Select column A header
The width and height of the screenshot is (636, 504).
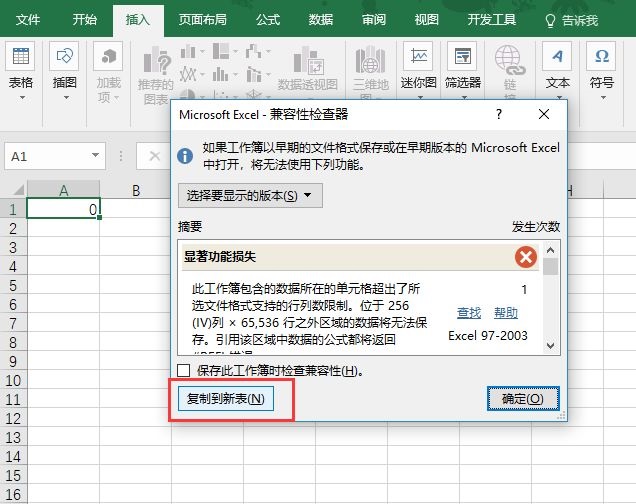[x=63, y=190]
